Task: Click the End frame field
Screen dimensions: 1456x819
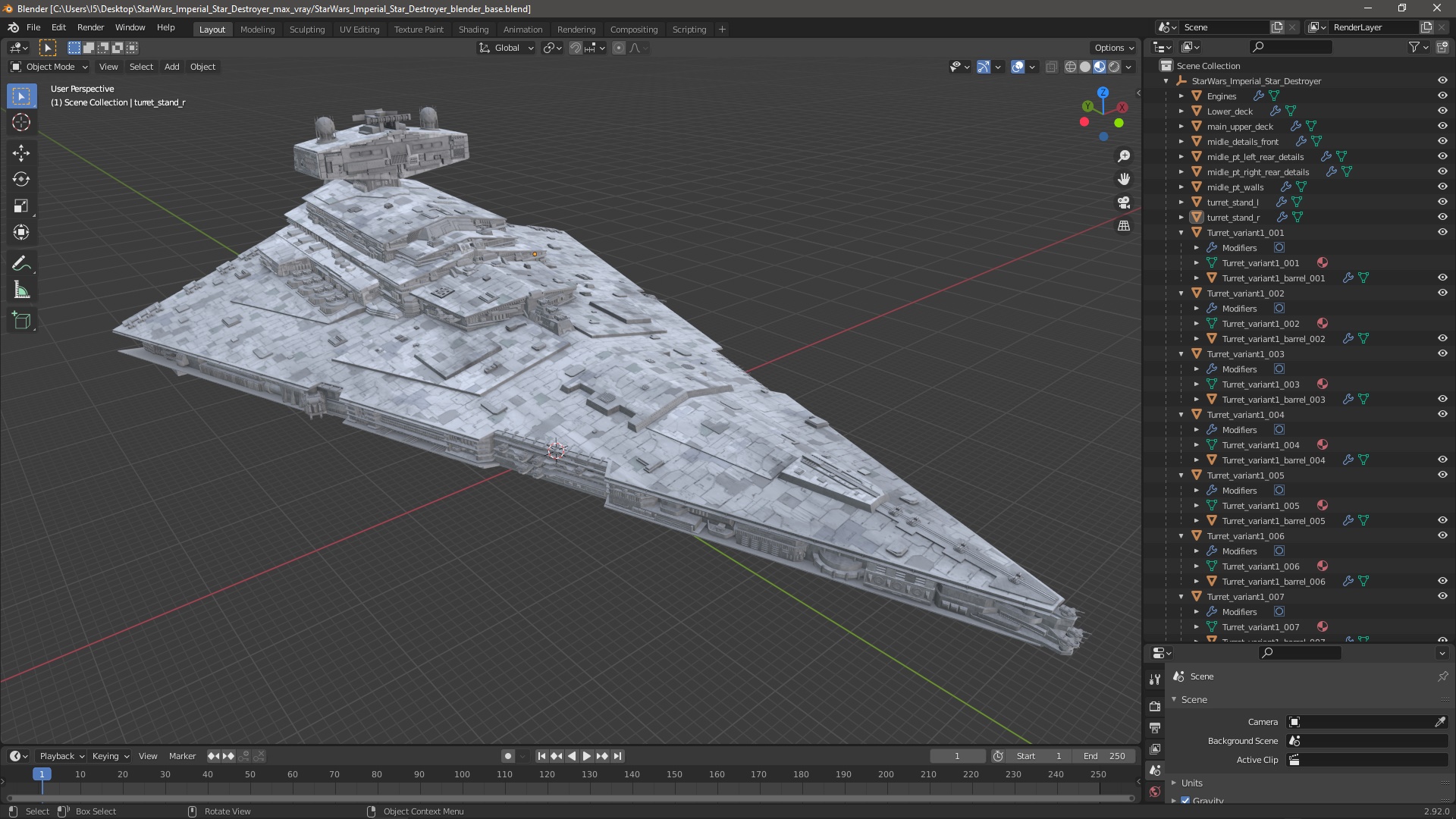Action: (1105, 756)
